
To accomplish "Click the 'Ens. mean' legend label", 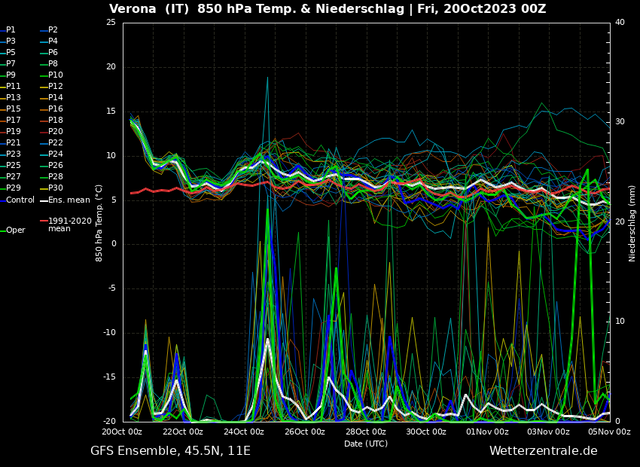I will pos(69,200).
